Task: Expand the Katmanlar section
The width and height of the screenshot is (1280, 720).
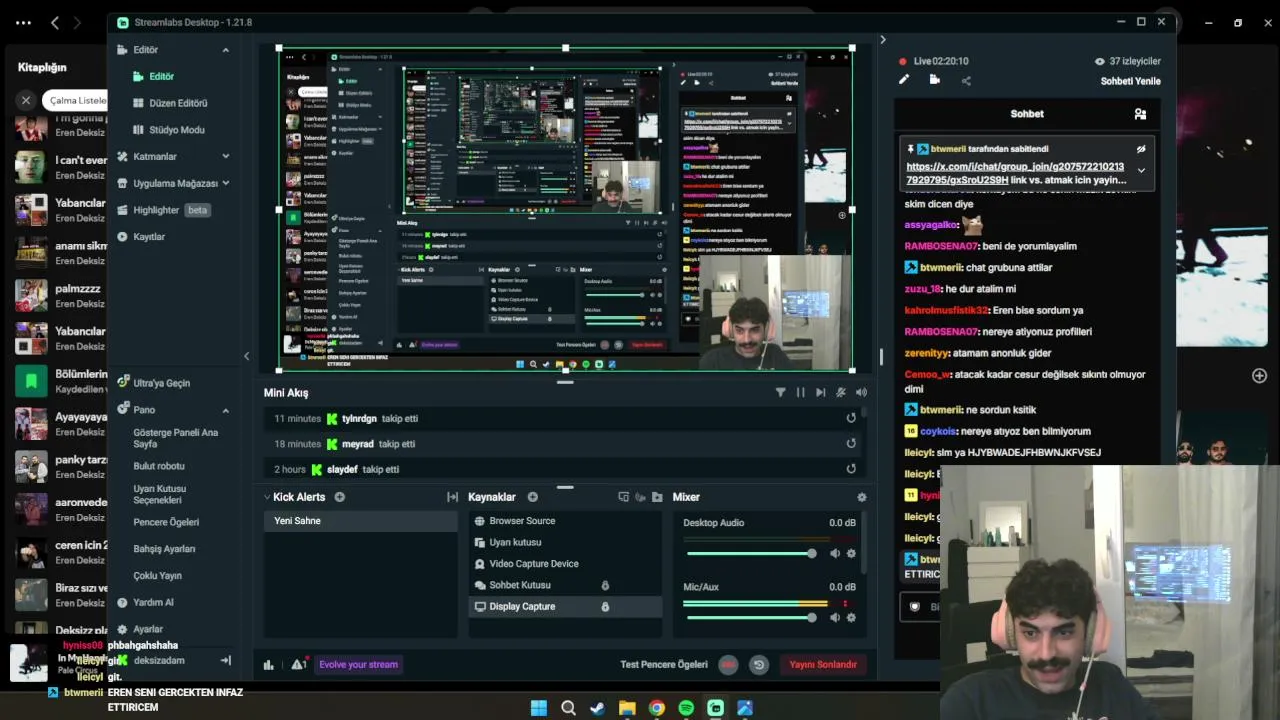Action: 225,157
